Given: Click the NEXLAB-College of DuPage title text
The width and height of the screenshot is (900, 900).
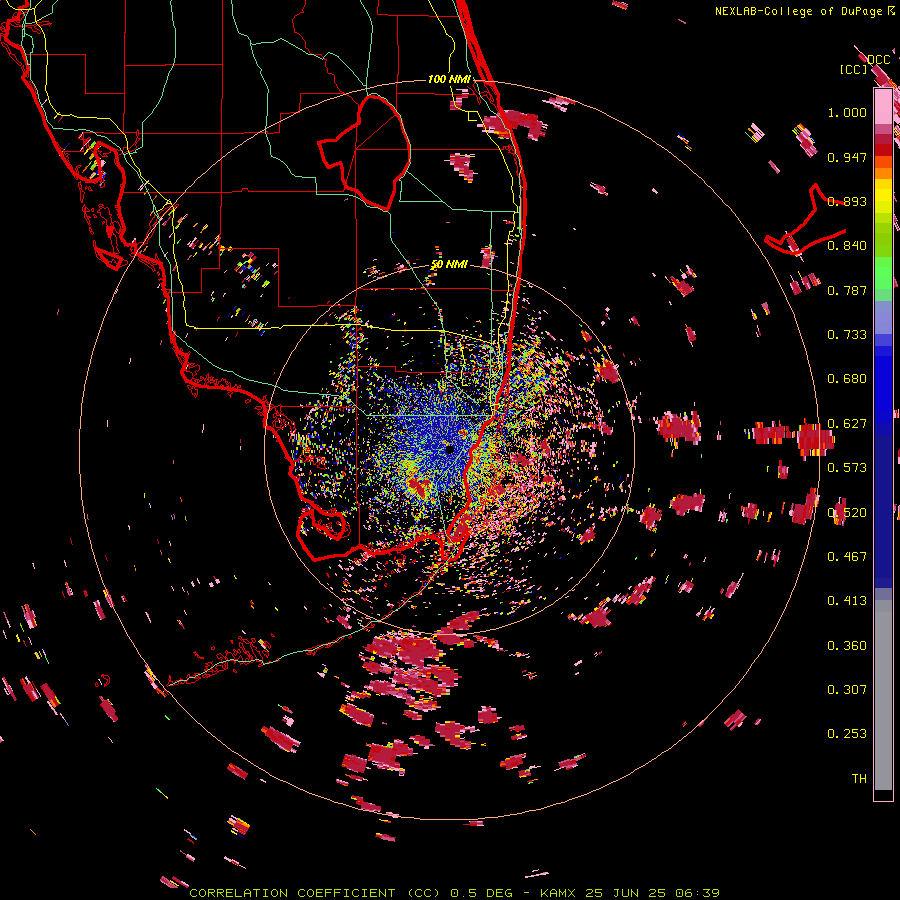Looking at the screenshot, I should tap(799, 11).
